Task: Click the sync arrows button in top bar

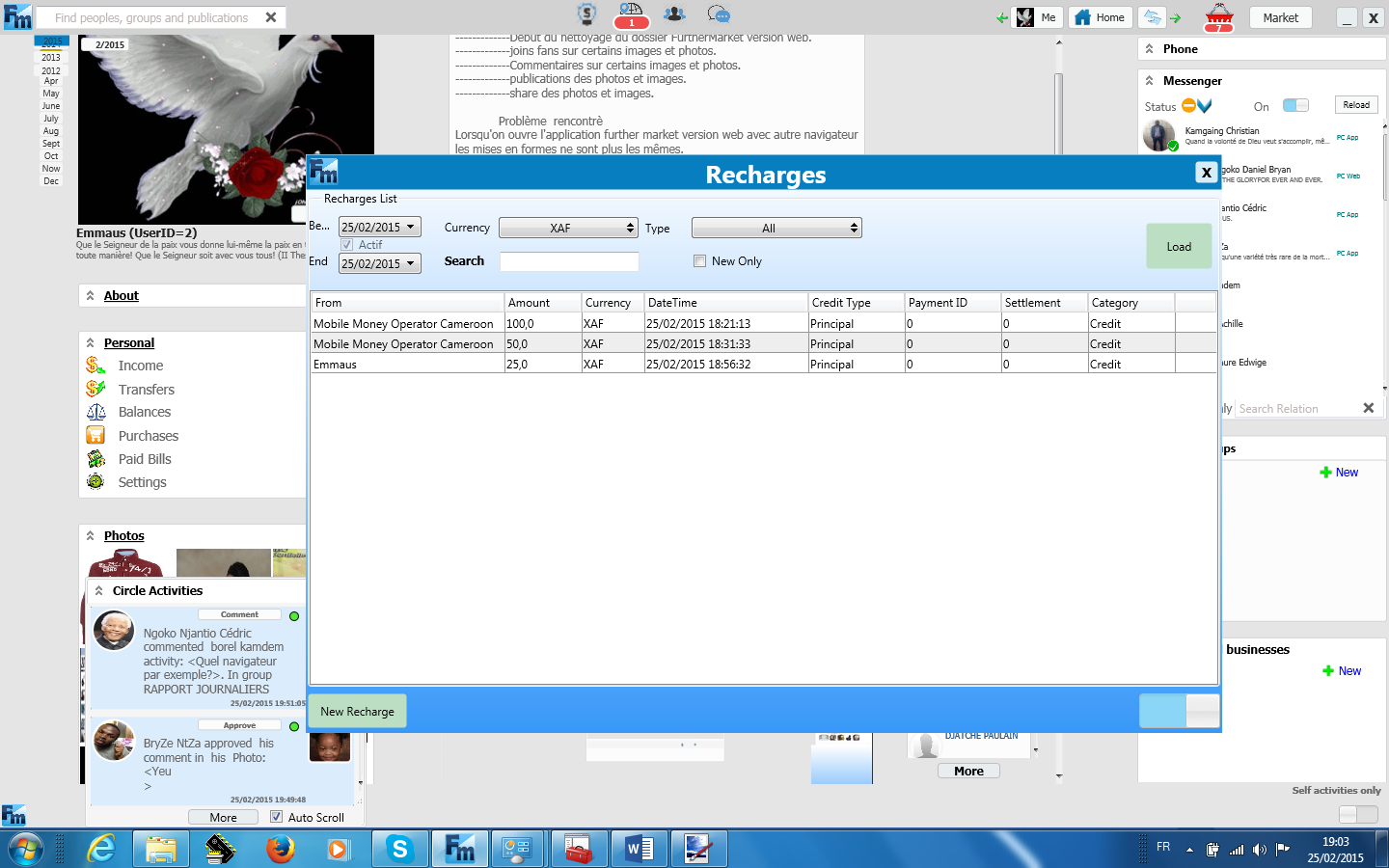Action: click(1152, 17)
